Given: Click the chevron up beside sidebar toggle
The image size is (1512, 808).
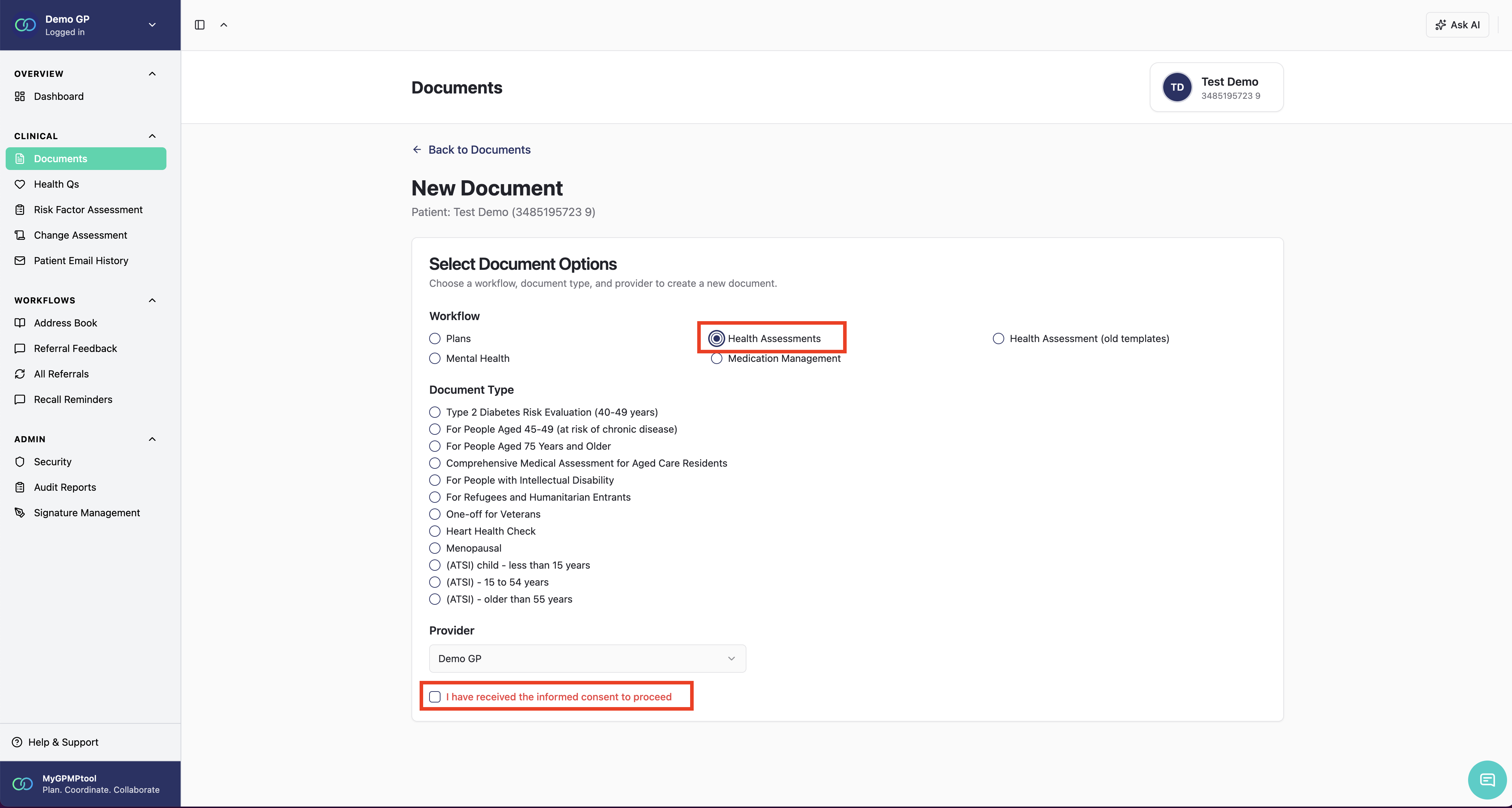Looking at the screenshot, I should point(224,25).
